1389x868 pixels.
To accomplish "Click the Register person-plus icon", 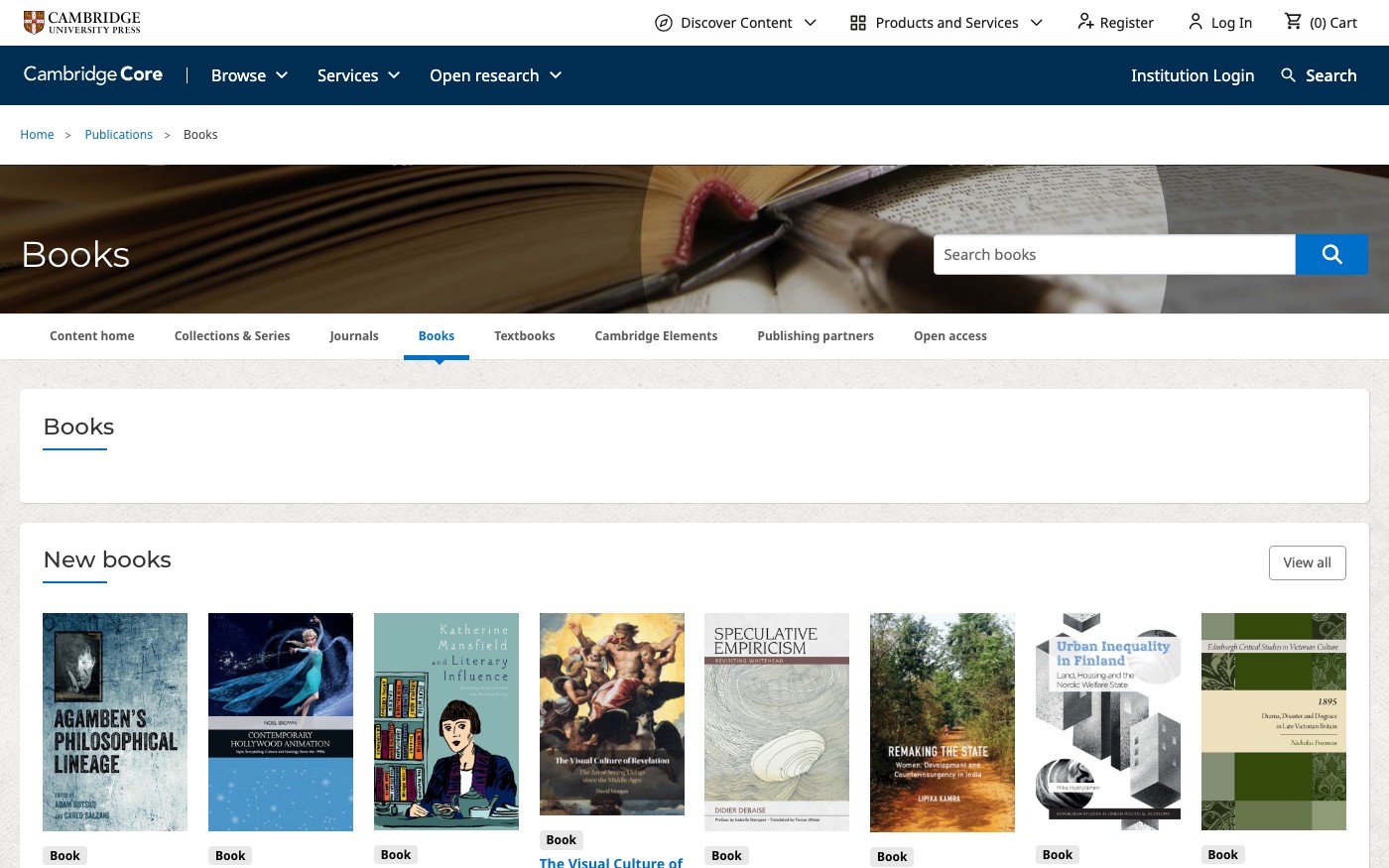I will click(x=1085, y=22).
